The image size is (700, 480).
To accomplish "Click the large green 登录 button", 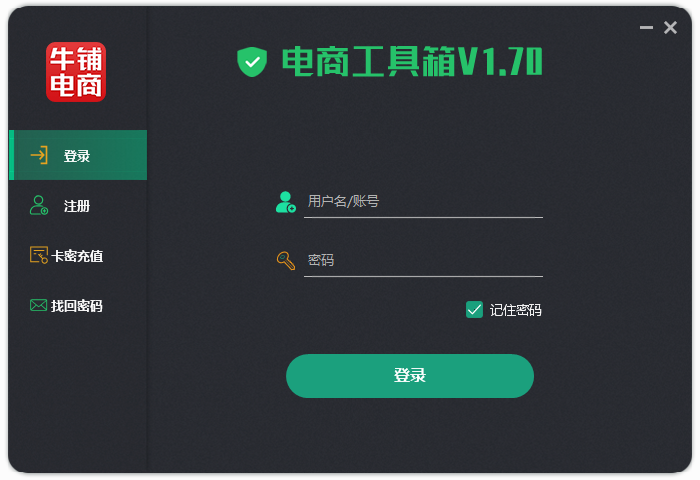I will [x=410, y=376].
